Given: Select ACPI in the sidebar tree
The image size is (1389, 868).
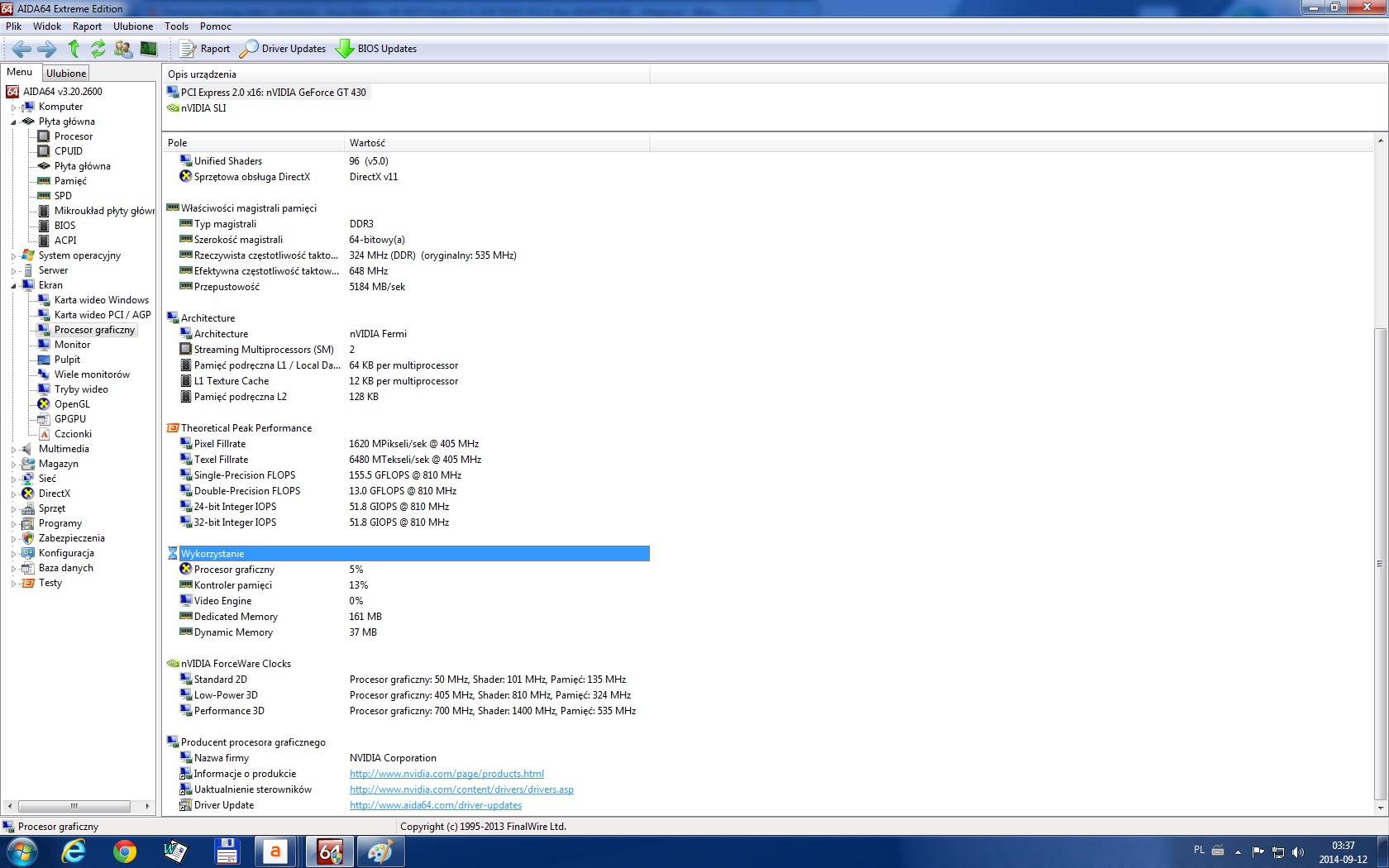Looking at the screenshot, I should pos(65,241).
